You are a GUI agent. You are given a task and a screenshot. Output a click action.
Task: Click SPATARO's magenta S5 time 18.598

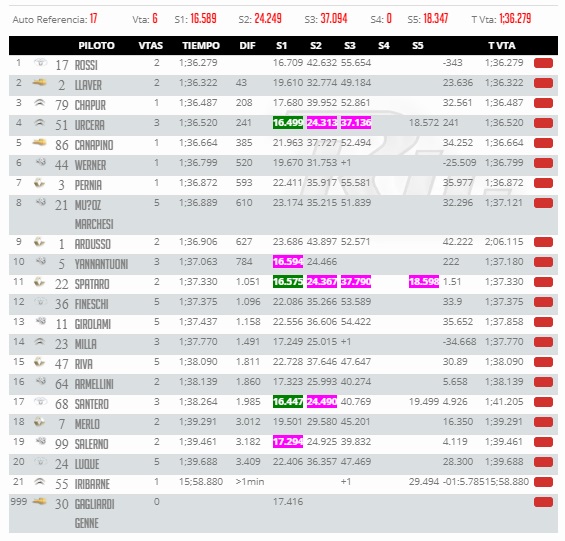pyautogui.click(x=424, y=281)
